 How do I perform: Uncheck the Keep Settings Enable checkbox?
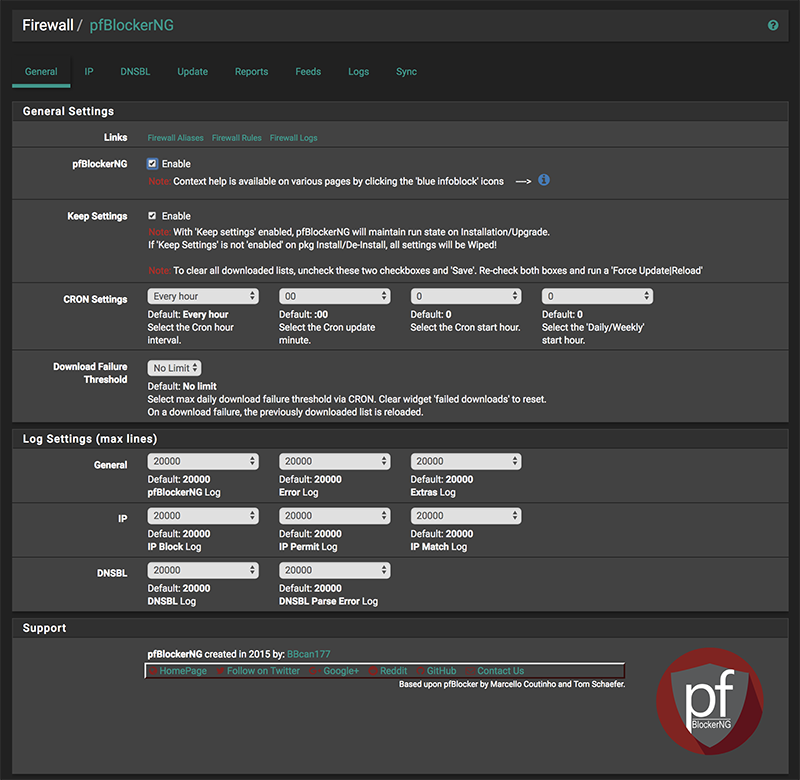click(x=152, y=215)
